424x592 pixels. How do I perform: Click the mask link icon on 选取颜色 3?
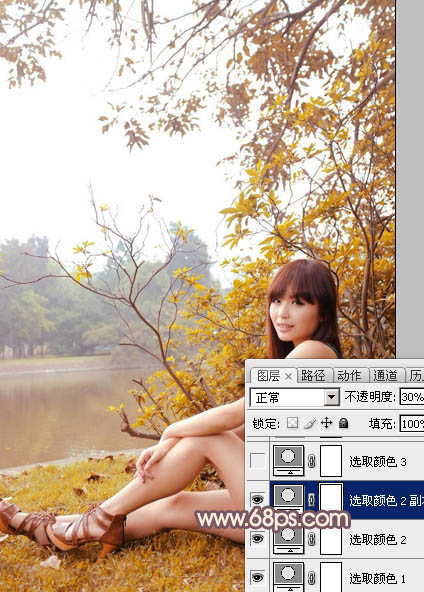pyautogui.click(x=312, y=461)
